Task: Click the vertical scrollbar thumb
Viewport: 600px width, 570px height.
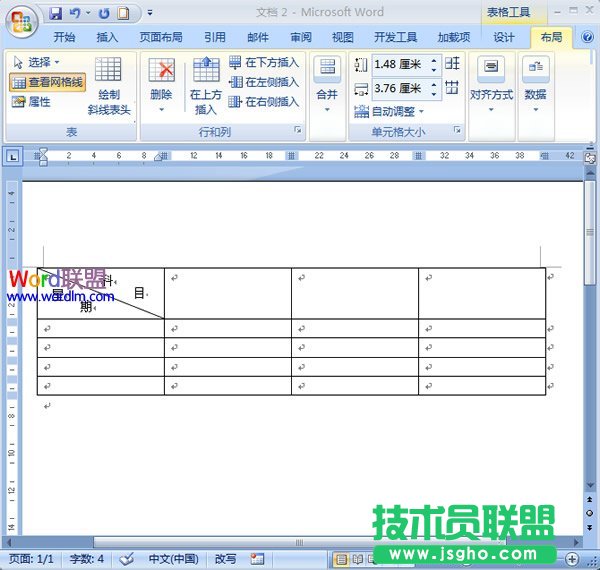Action: [x=590, y=233]
